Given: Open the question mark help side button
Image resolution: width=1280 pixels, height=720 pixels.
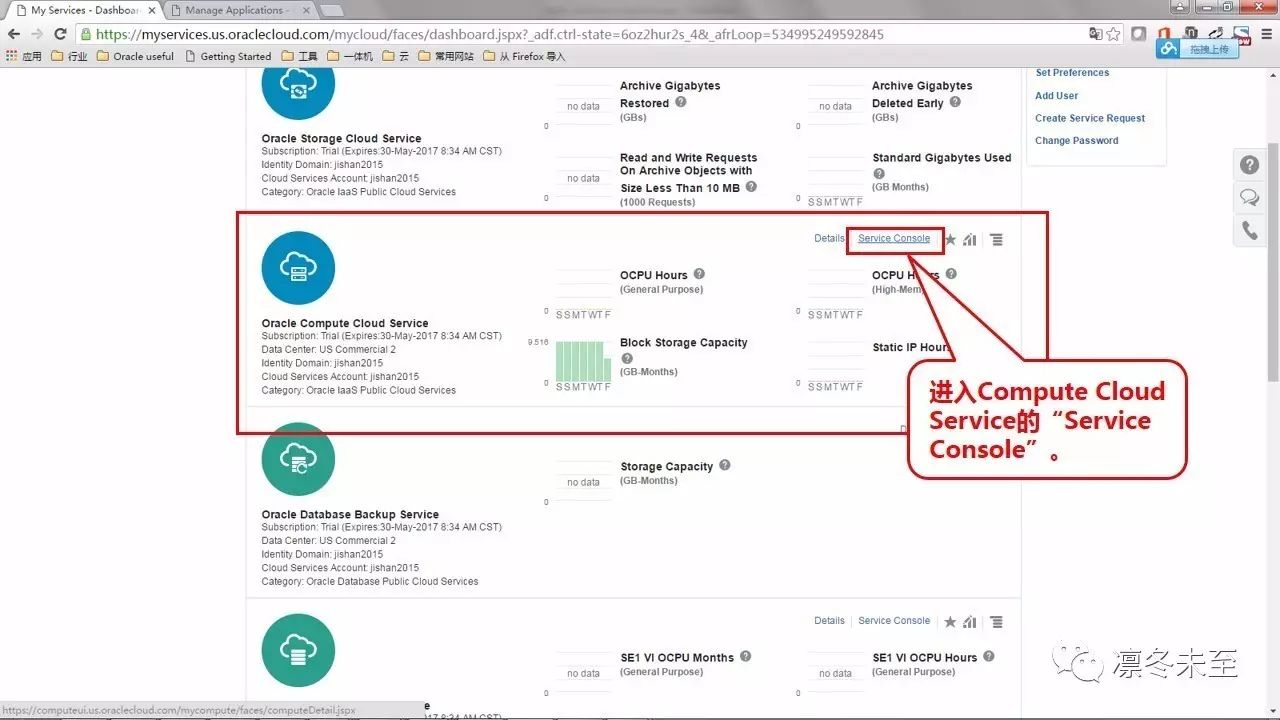Looking at the screenshot, I should pyautogui.click(x=1249, y=165).
